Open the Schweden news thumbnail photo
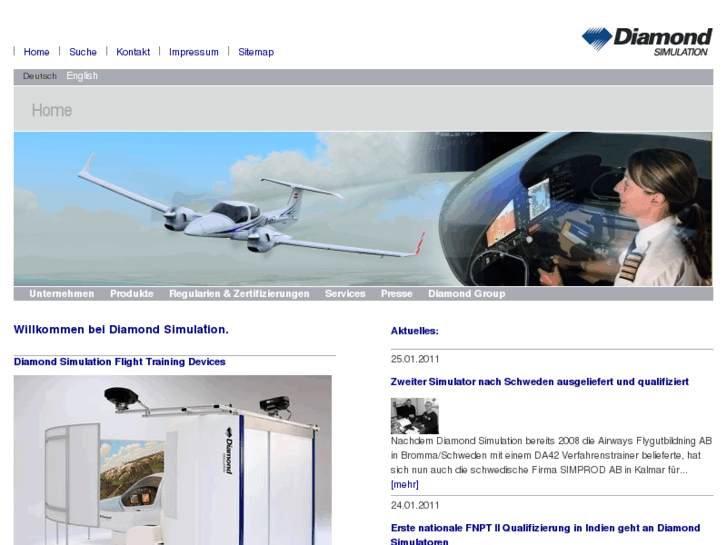The width and height of the screenshot is (727, 545). point(415,416)
